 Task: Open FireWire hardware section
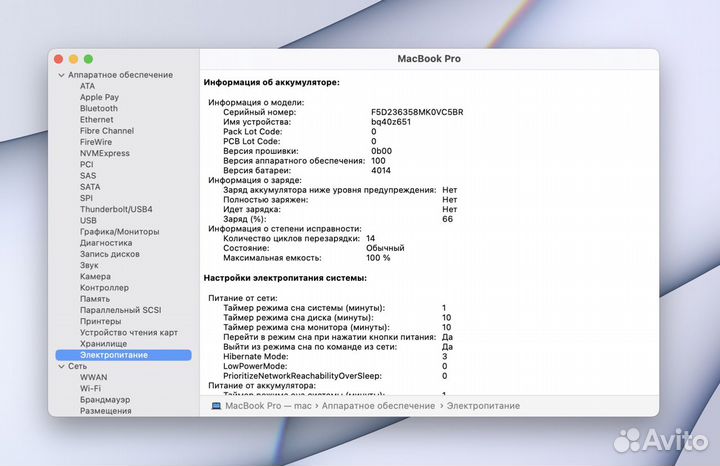click(x=96, y=142)
